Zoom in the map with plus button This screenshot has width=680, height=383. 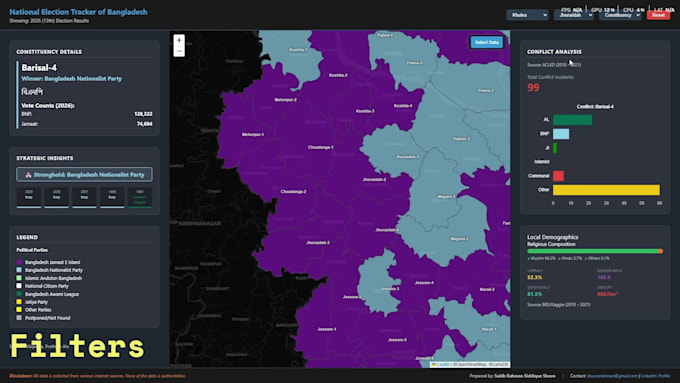click(179, 40)
